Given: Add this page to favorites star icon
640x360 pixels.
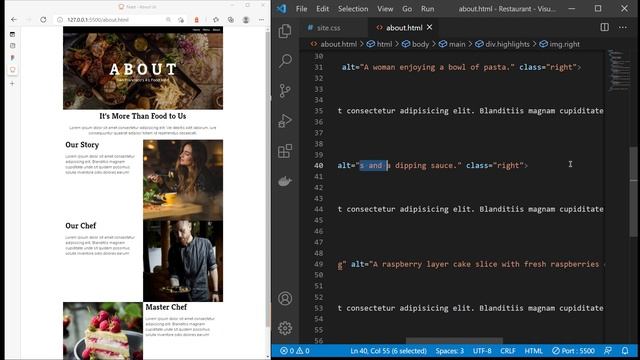Looking at the screenshot, I should tap(181, 20).
